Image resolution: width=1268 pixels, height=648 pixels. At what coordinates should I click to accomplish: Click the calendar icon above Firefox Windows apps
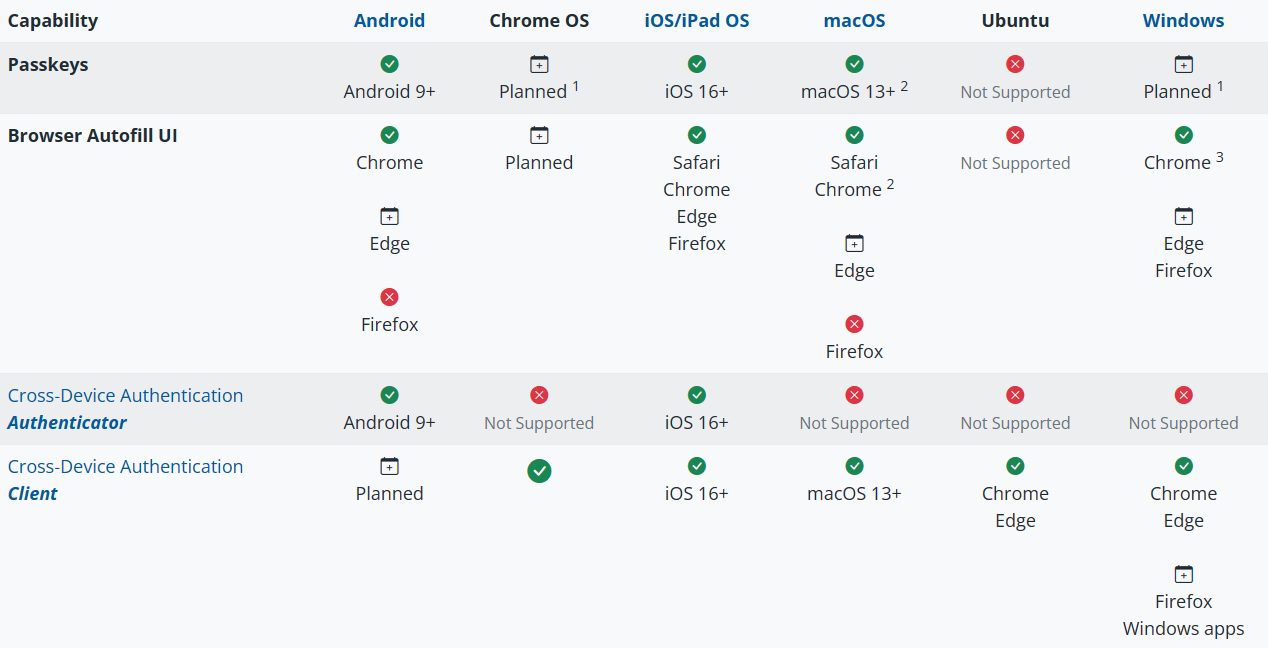click(x=1183, y=574)
